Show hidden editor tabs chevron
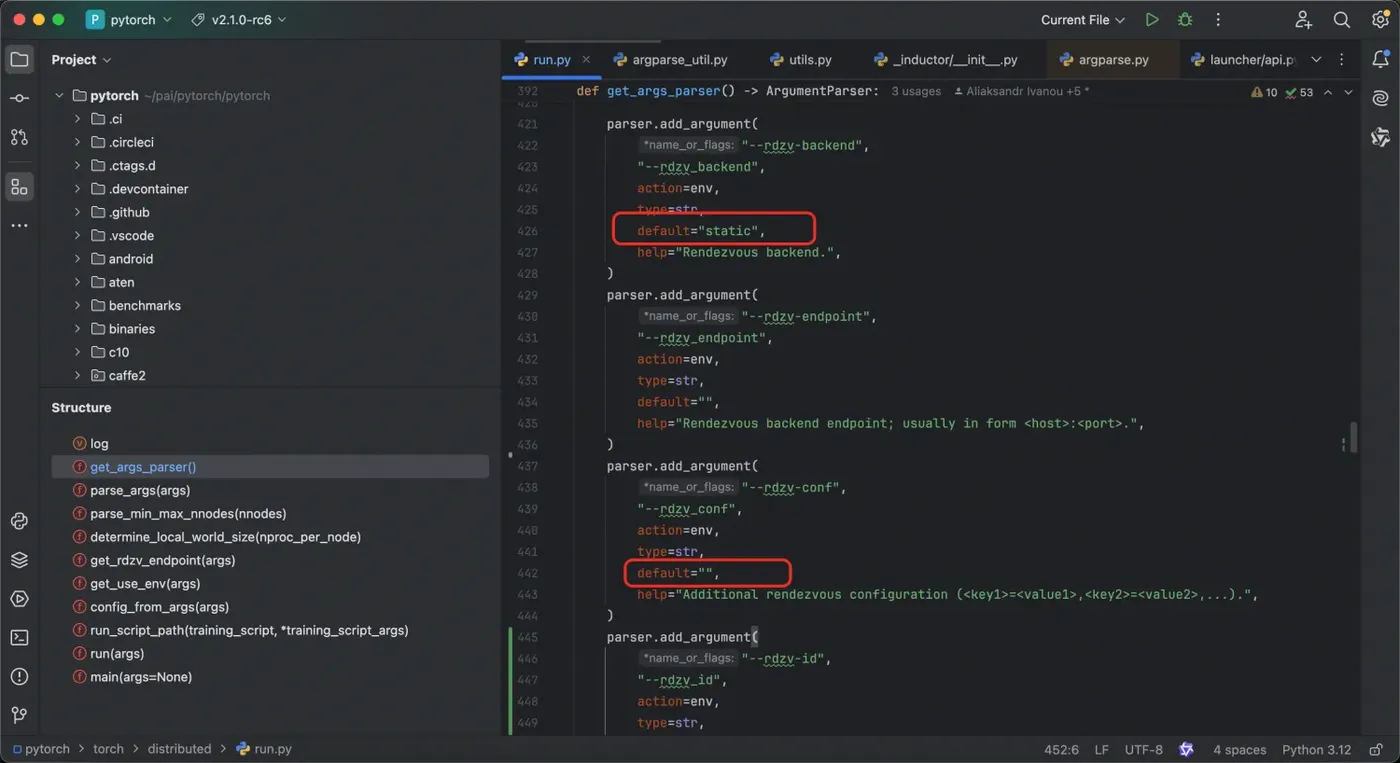 pyautogui.click(x=1316, y=60)
